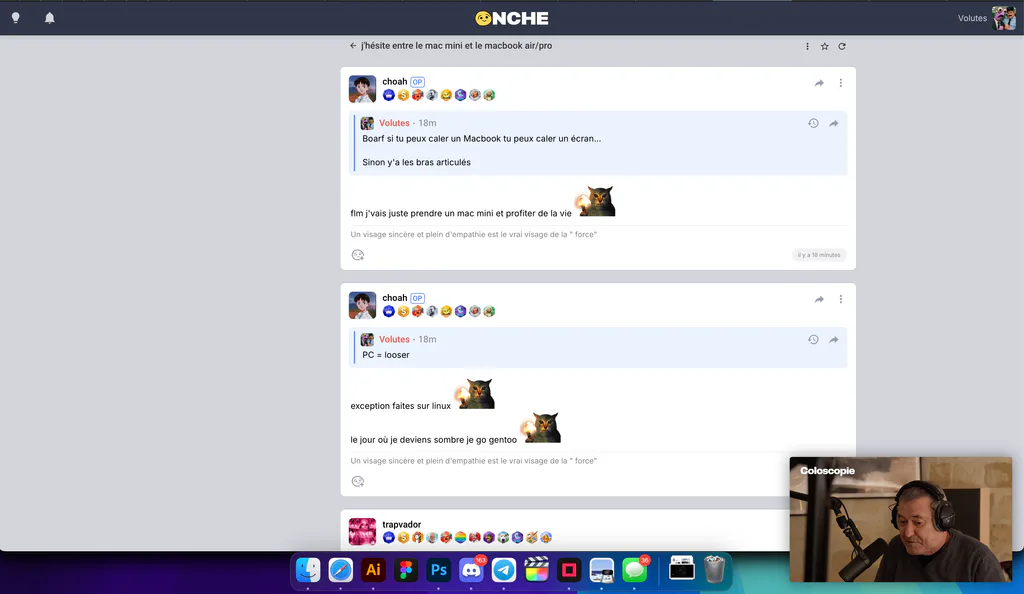The image size is (1024, 594).
Task: Toggle the favorite star for this topic
Action: pyautogui.click(x=825, y=46)
